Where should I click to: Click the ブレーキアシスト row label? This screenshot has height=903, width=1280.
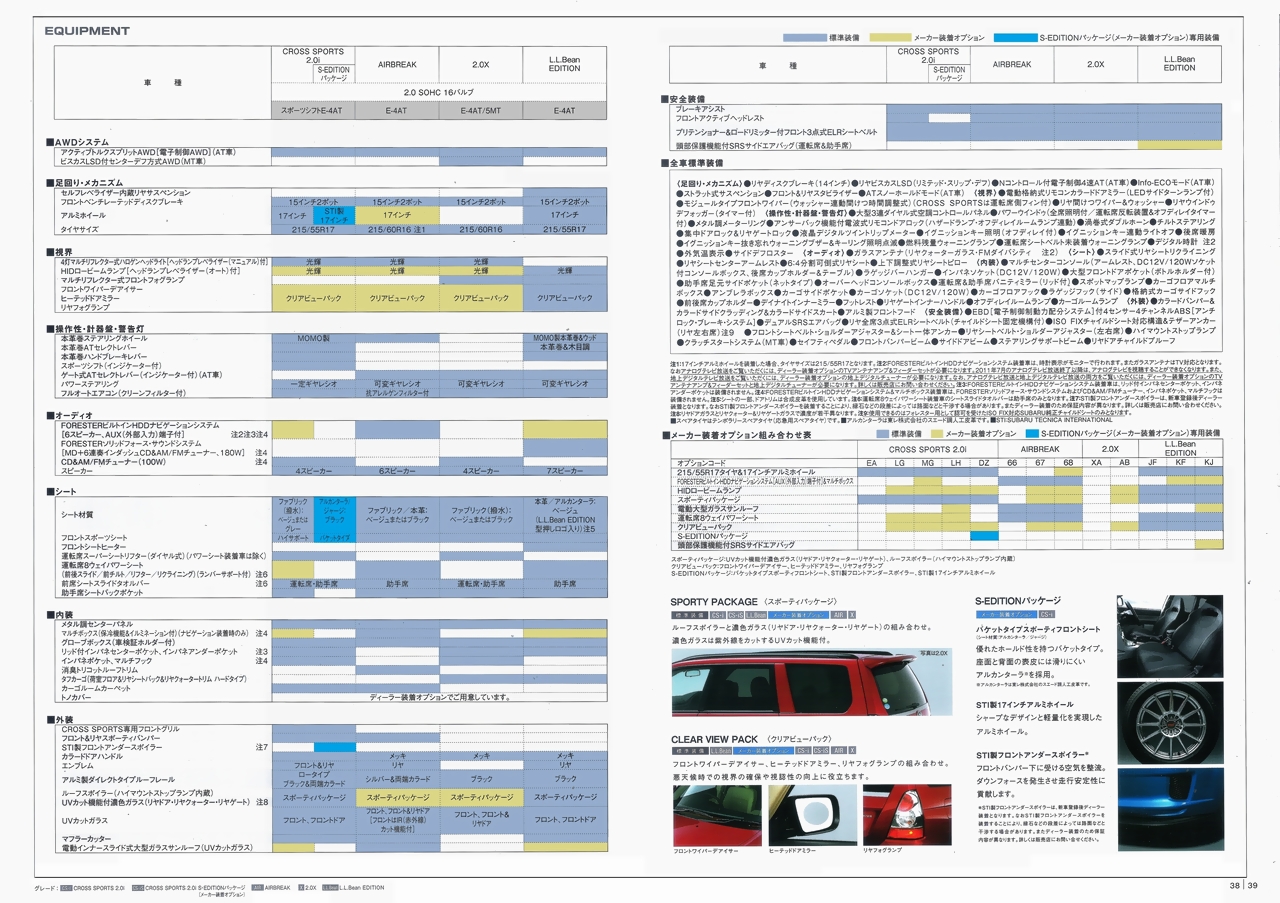pyautogui.click(x=702, y=109)
